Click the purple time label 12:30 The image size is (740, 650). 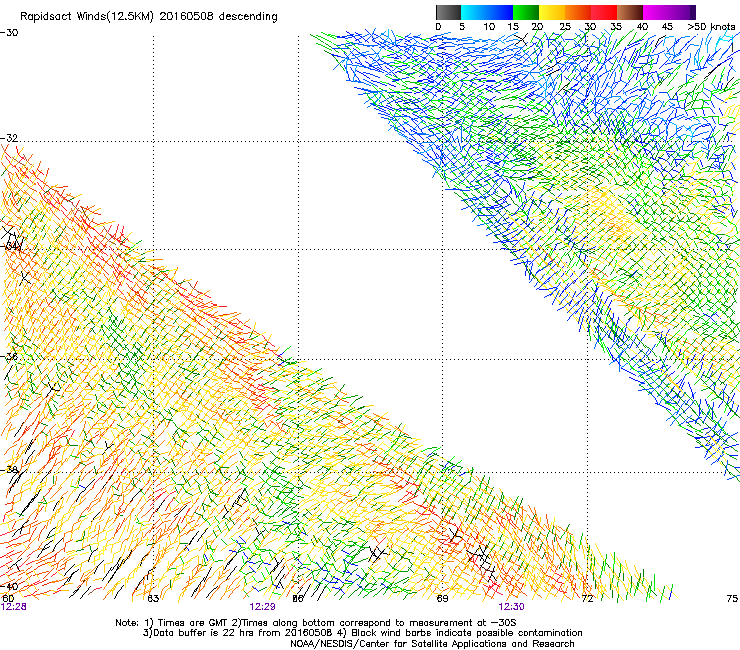click(512, 607)
